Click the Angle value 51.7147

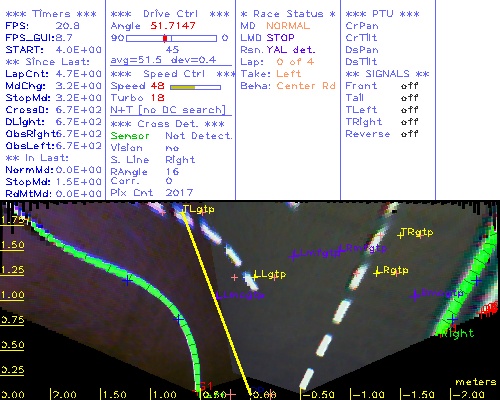click(173, 26)
